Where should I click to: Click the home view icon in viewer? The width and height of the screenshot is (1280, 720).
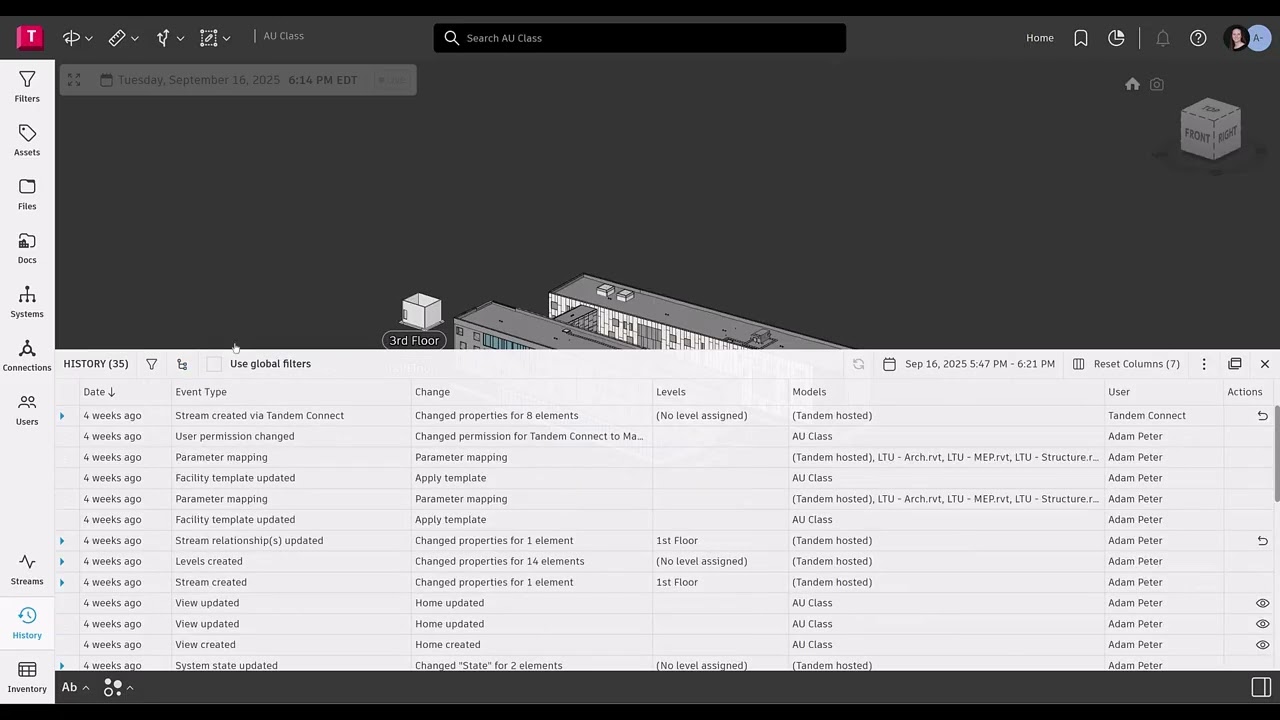tap(1133, 84)
